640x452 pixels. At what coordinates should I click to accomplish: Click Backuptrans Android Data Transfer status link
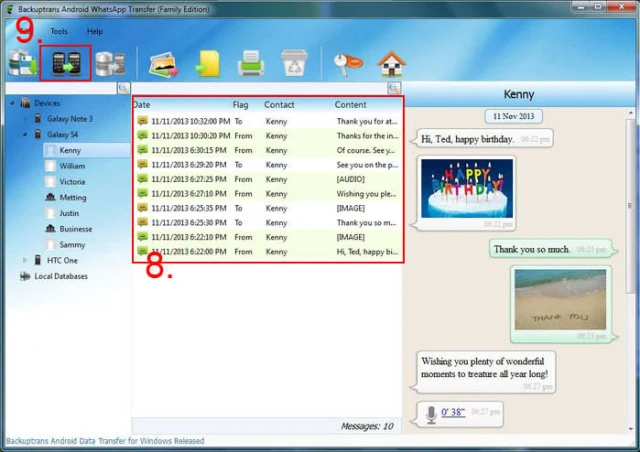click(x=105, y=441)
